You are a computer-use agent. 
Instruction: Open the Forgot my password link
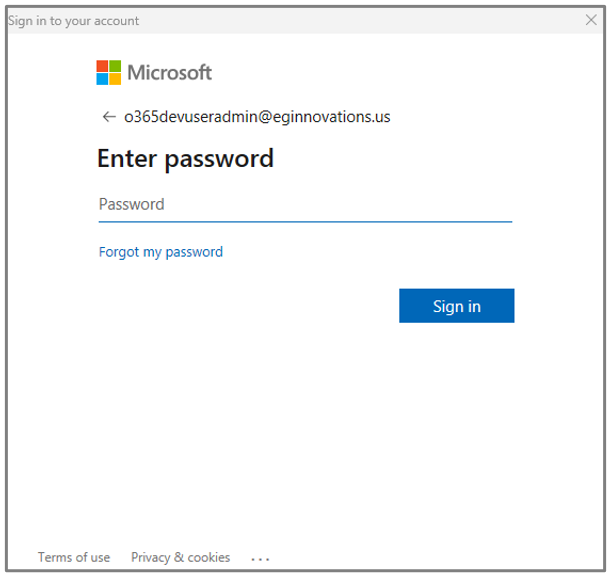point(161,252)
